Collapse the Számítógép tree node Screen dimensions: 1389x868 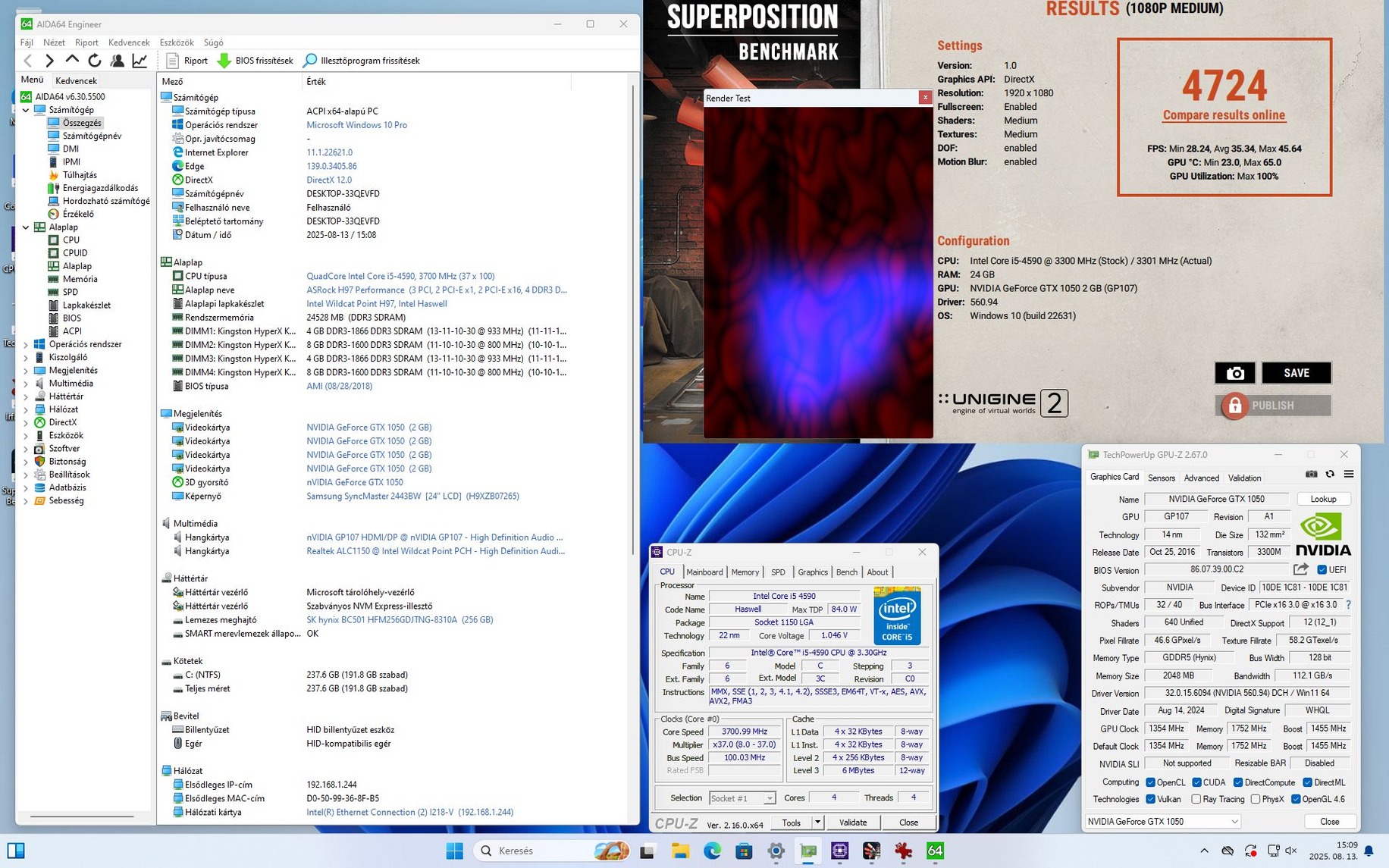tap(26, 110)
